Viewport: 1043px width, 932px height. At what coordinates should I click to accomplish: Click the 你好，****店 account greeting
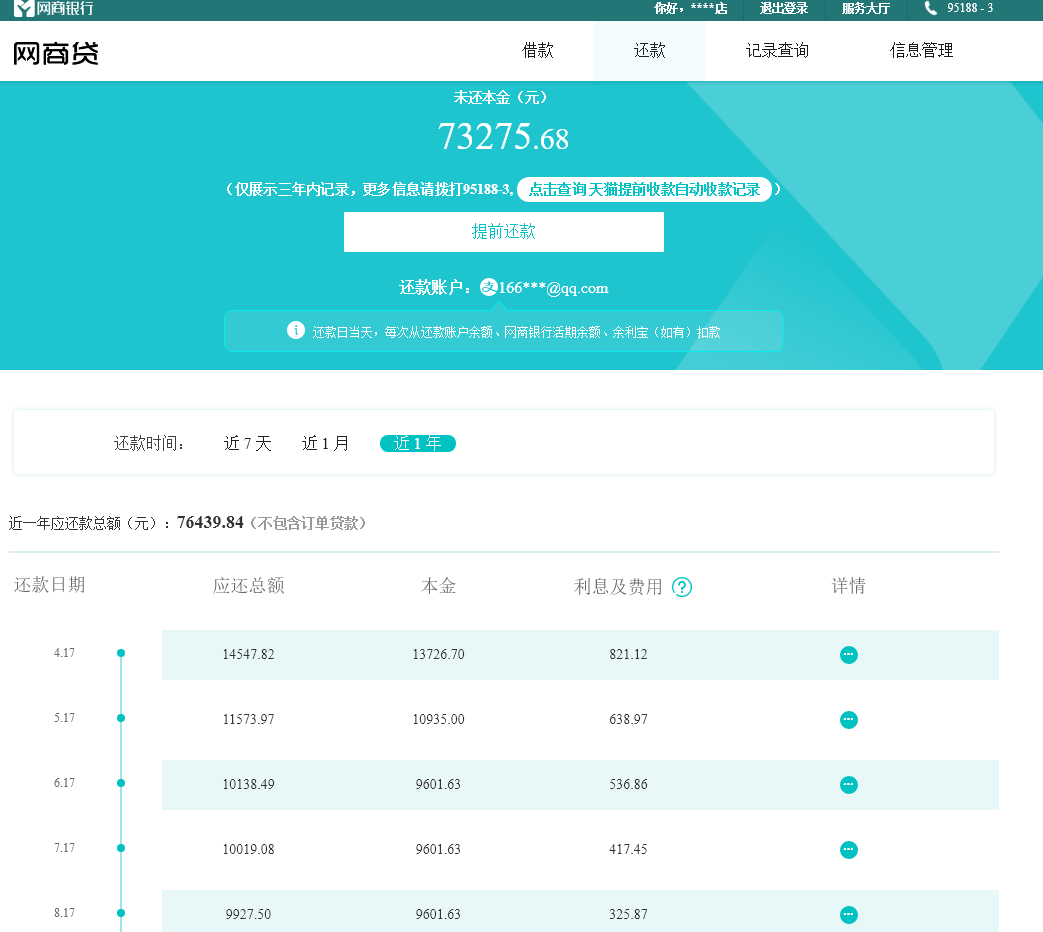(690, 9)
